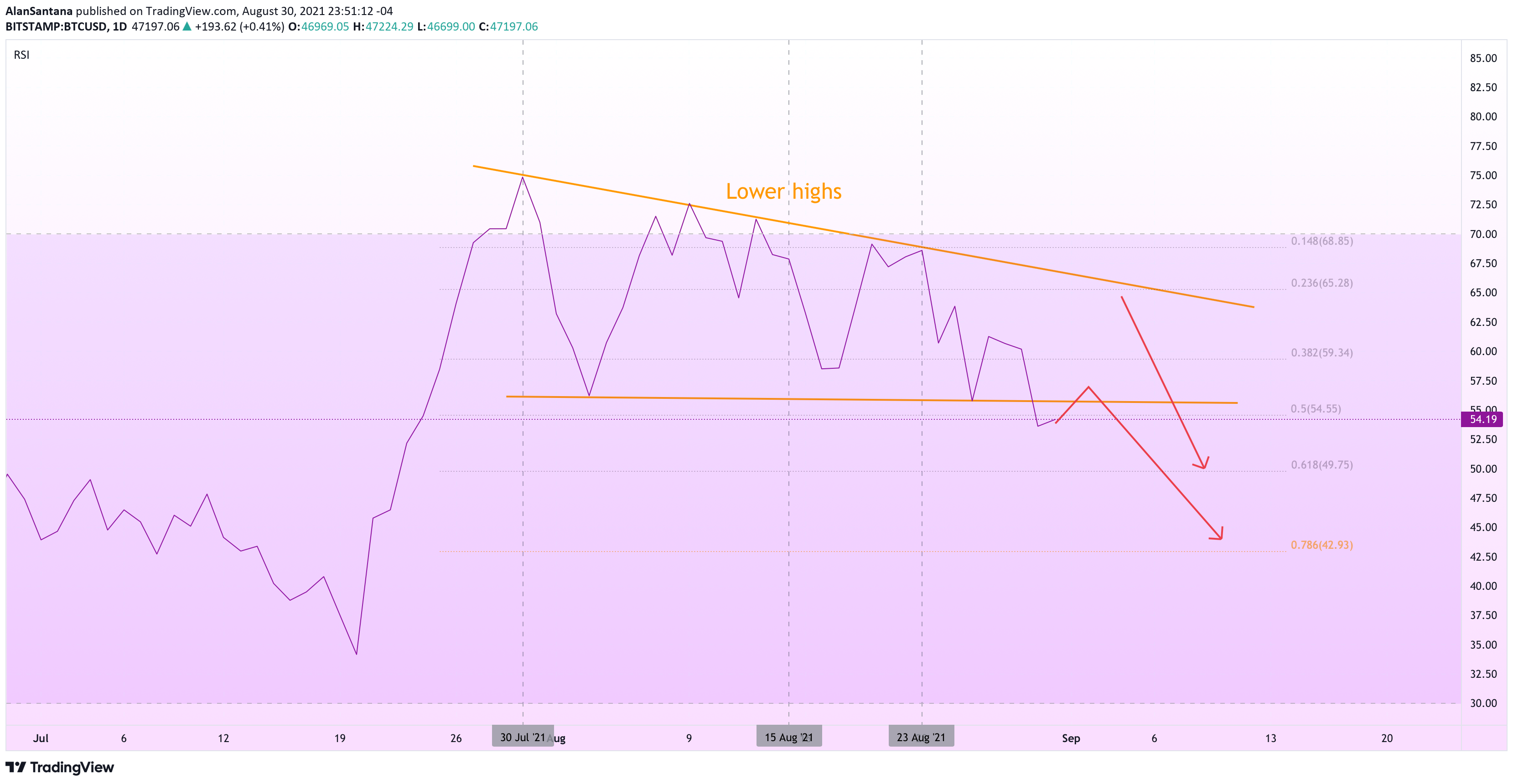Click the 50.00 value on price axis
Image resolution: width=1513 pixels, height=784 pixels.
(x=1483, y=469)
